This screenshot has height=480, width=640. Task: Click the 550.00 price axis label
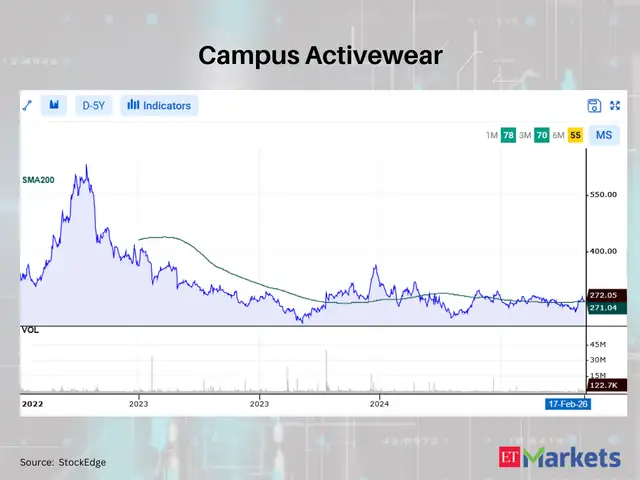(603, 195)
